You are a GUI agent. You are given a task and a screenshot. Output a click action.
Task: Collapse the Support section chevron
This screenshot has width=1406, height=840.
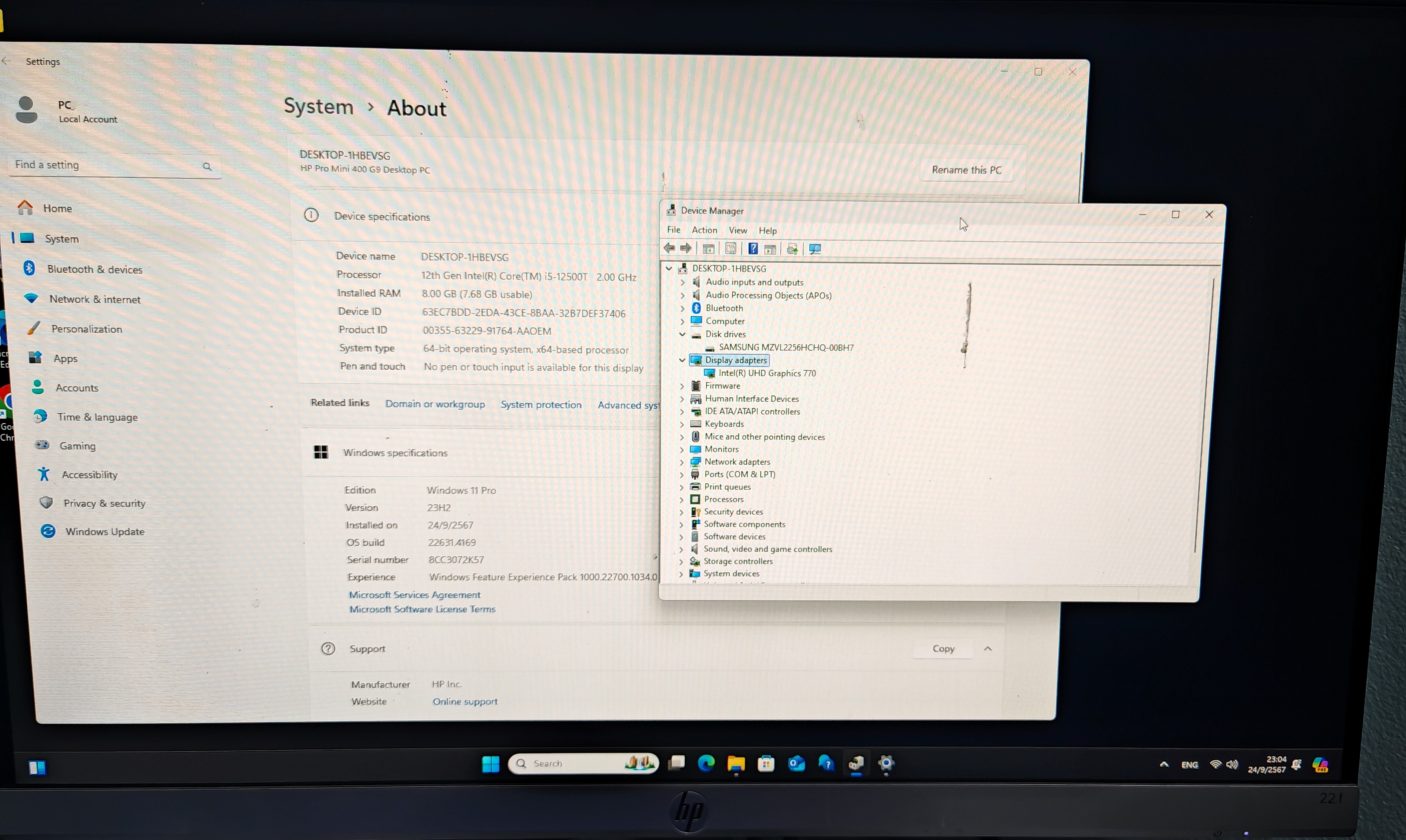tap(987, 649)
